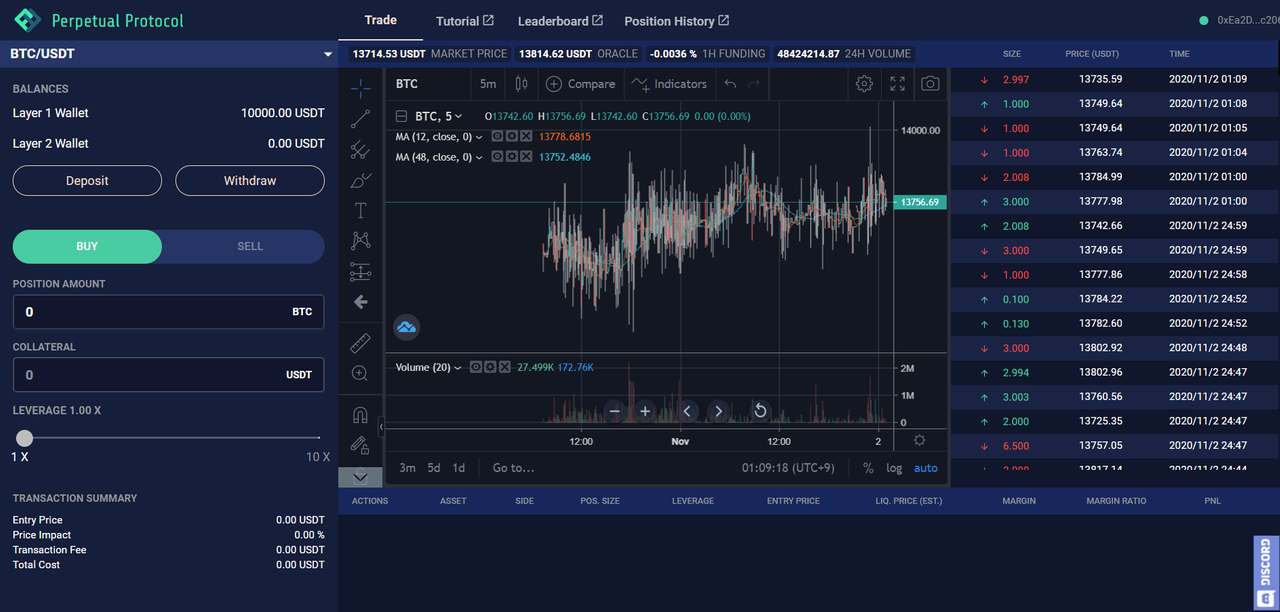Viewport: 1280px width, 612px height.
Task: Open settings for MA 12 indicator
Action: tap(511, 136)
